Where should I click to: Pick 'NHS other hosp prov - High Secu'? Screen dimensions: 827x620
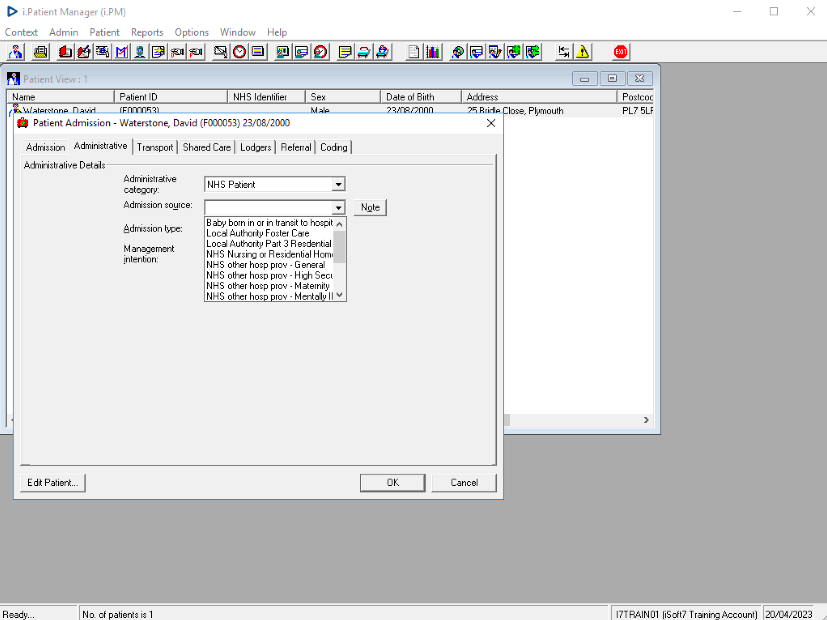pyautogui.click(x=269, y=276)
